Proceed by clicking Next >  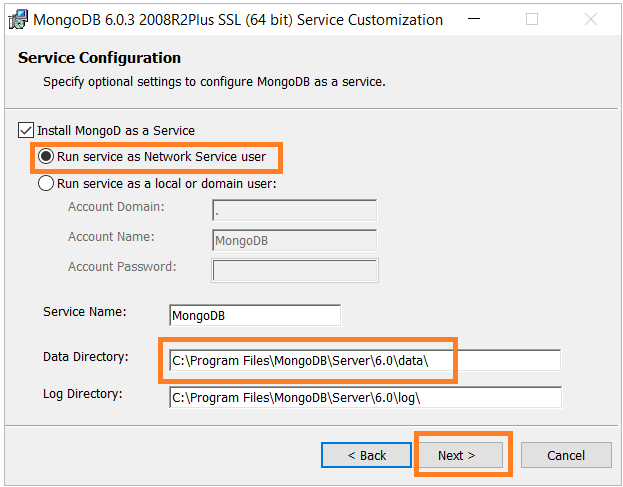point(457,455)
